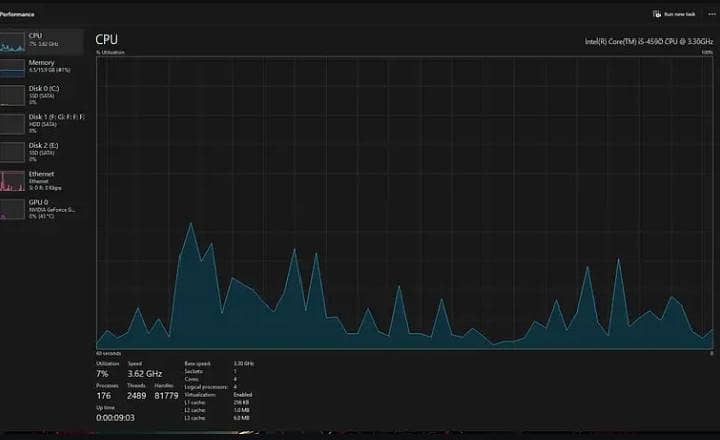Click the Intel Core i5-4590 processor name

point(649,41)
